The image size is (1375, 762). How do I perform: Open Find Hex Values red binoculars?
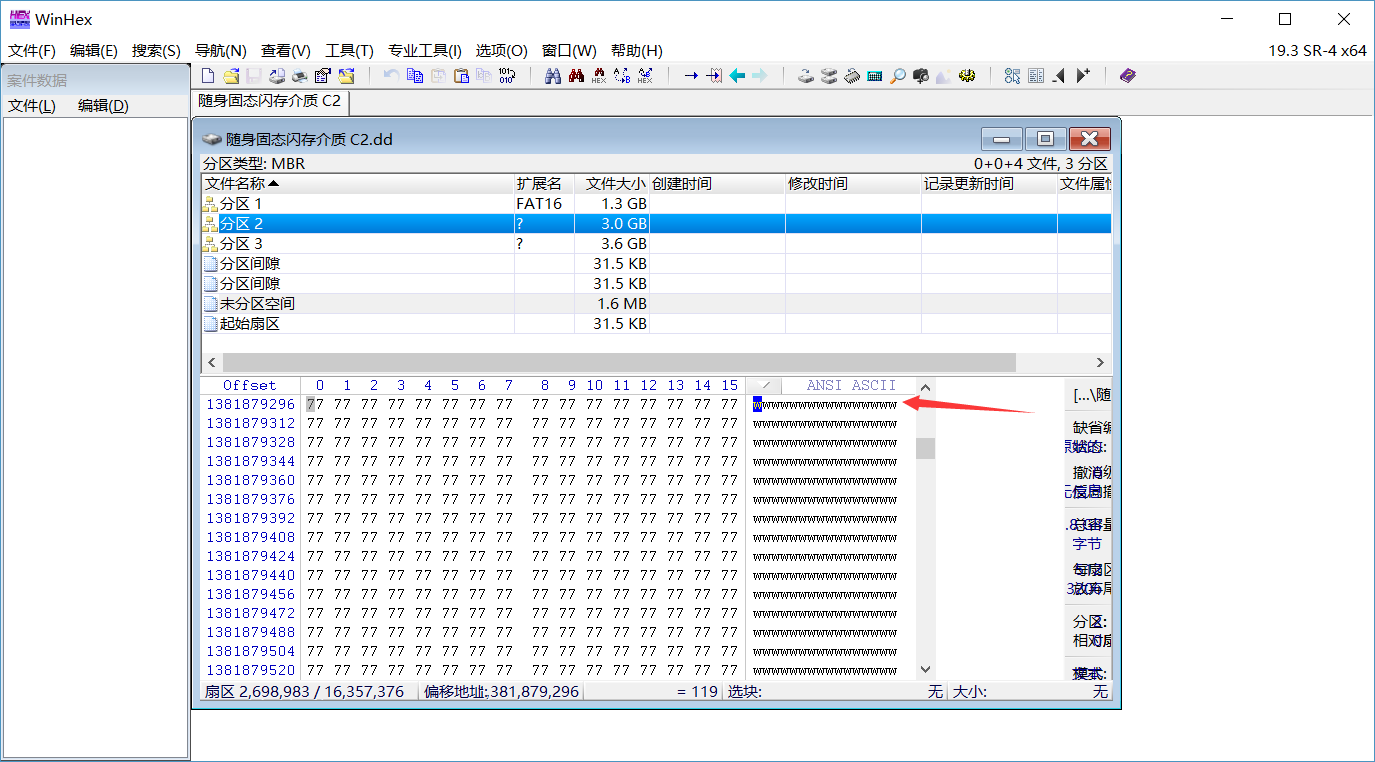576,75
